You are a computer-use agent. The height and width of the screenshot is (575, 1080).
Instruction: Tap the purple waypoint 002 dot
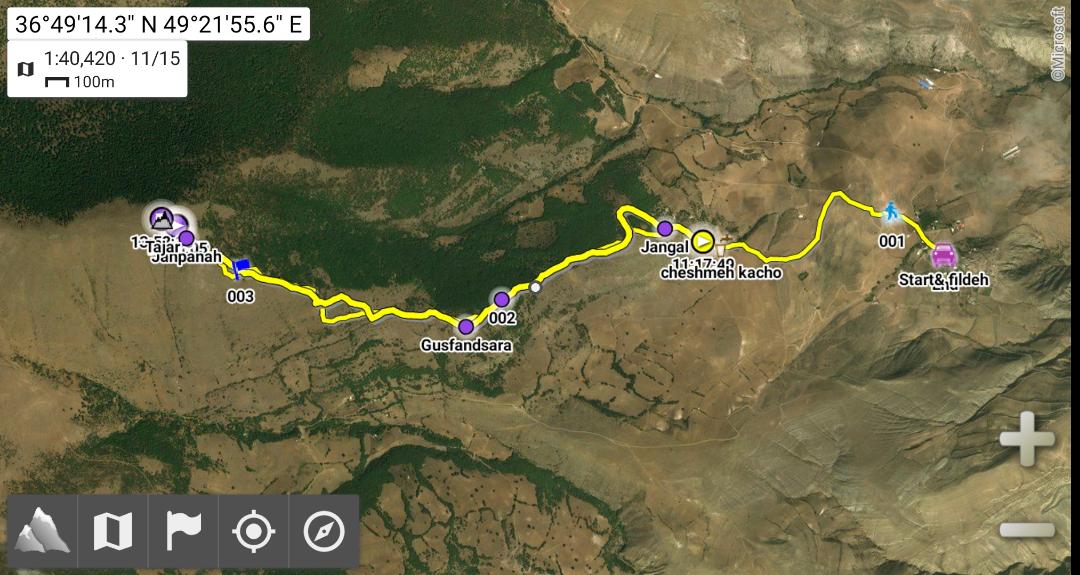click(x=501, y=299)
